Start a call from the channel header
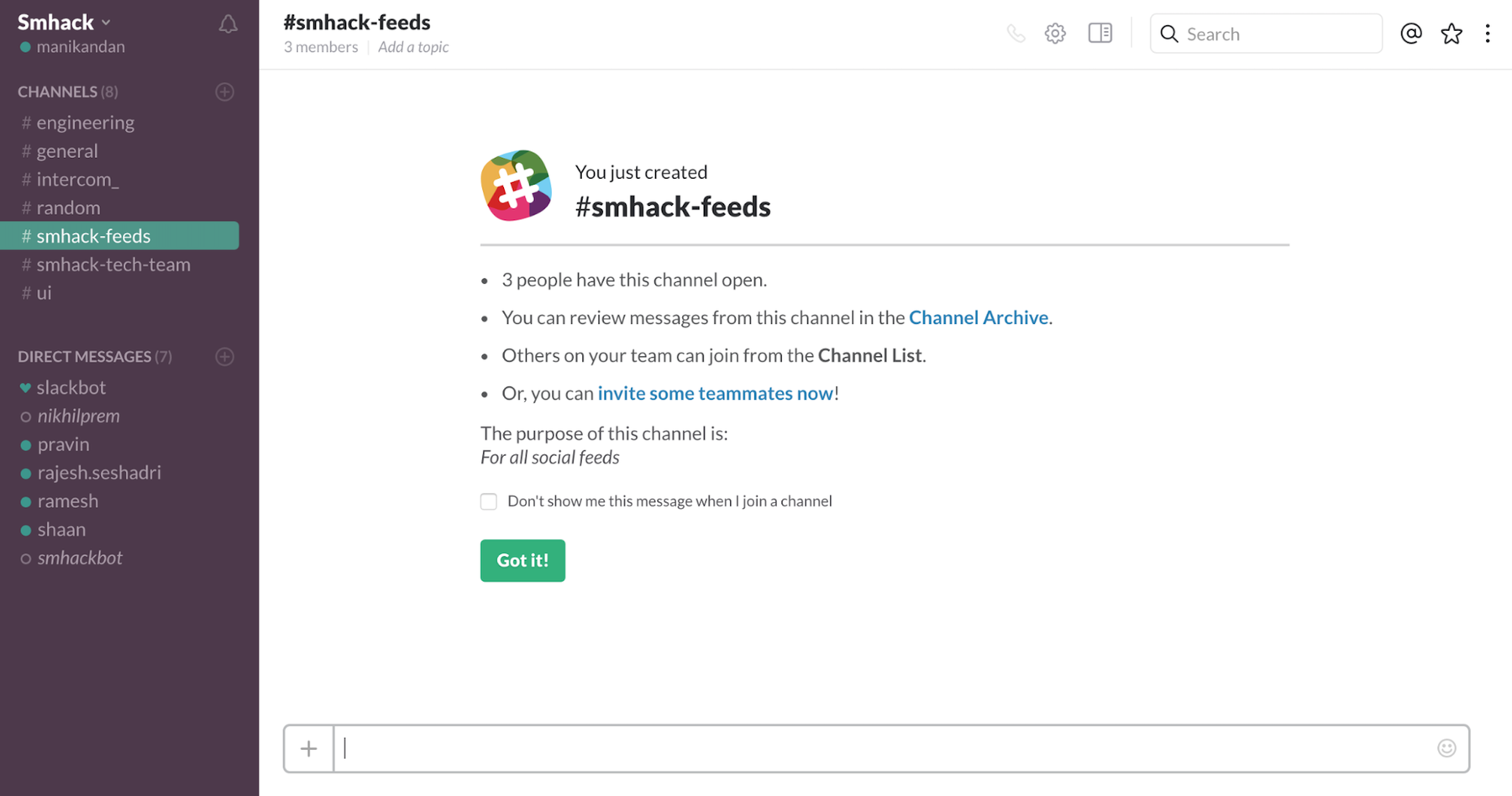This screenshot has height=796, width=1512. (1016, 33)
